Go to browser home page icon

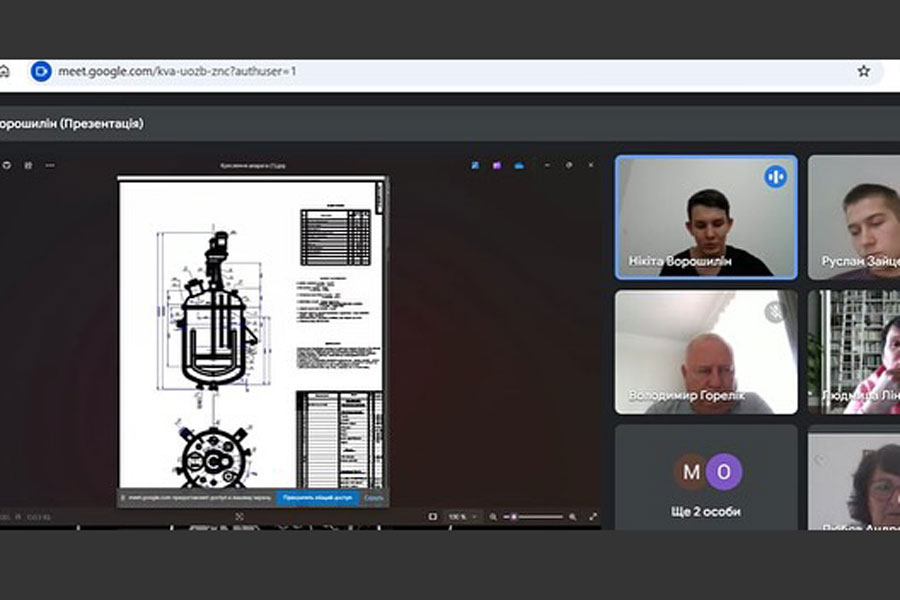pyautogui.click(x=4, y=71)
